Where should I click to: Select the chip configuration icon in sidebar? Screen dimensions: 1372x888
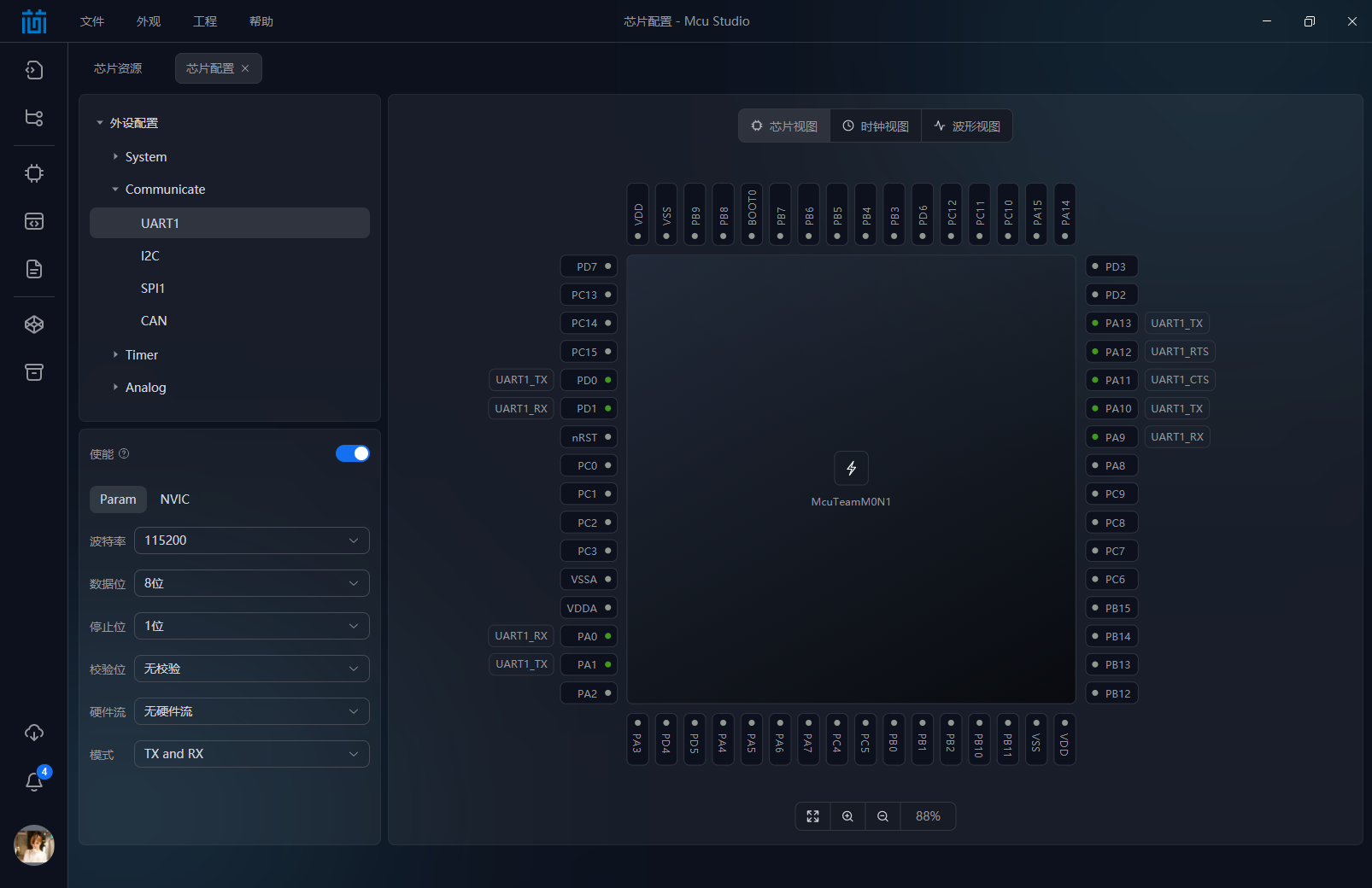point(34,173)
